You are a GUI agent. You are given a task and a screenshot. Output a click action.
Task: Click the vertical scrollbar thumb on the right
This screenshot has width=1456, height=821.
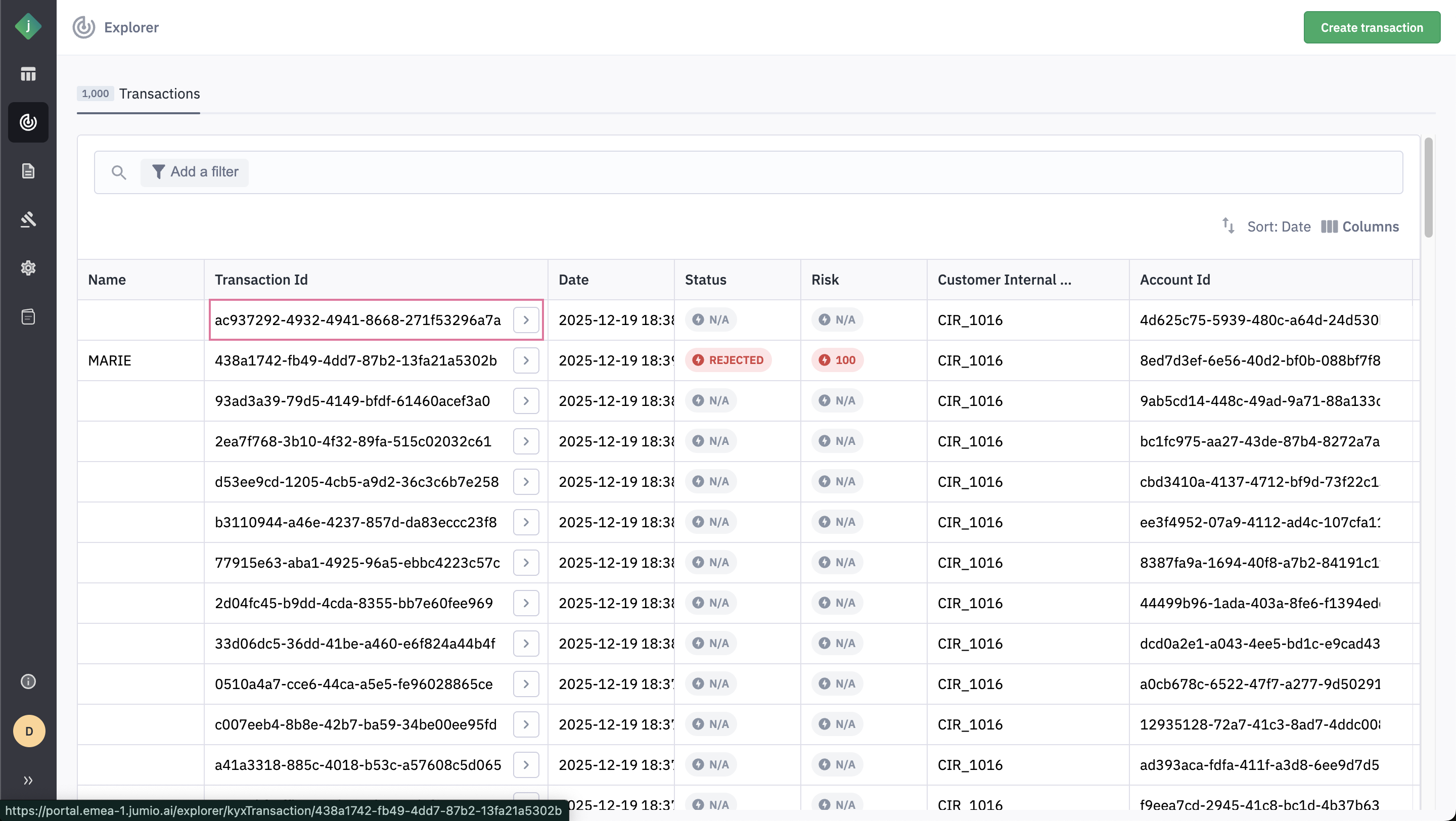click(1428, 187)
